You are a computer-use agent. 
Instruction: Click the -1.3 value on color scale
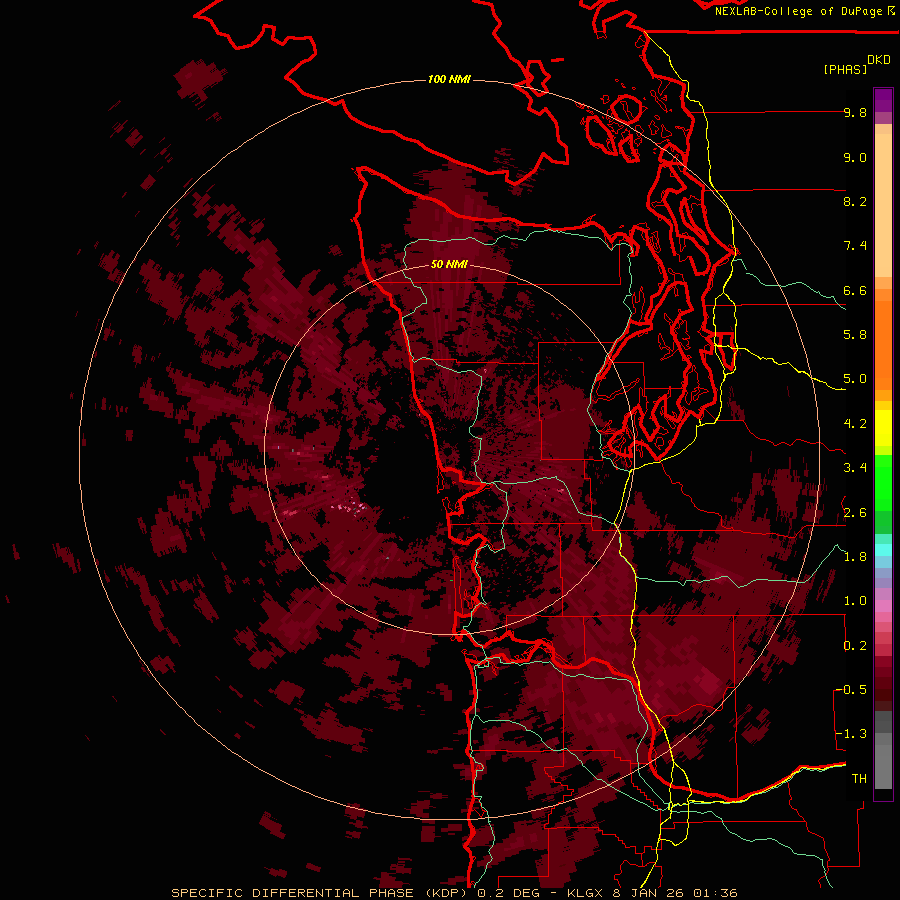851,734
